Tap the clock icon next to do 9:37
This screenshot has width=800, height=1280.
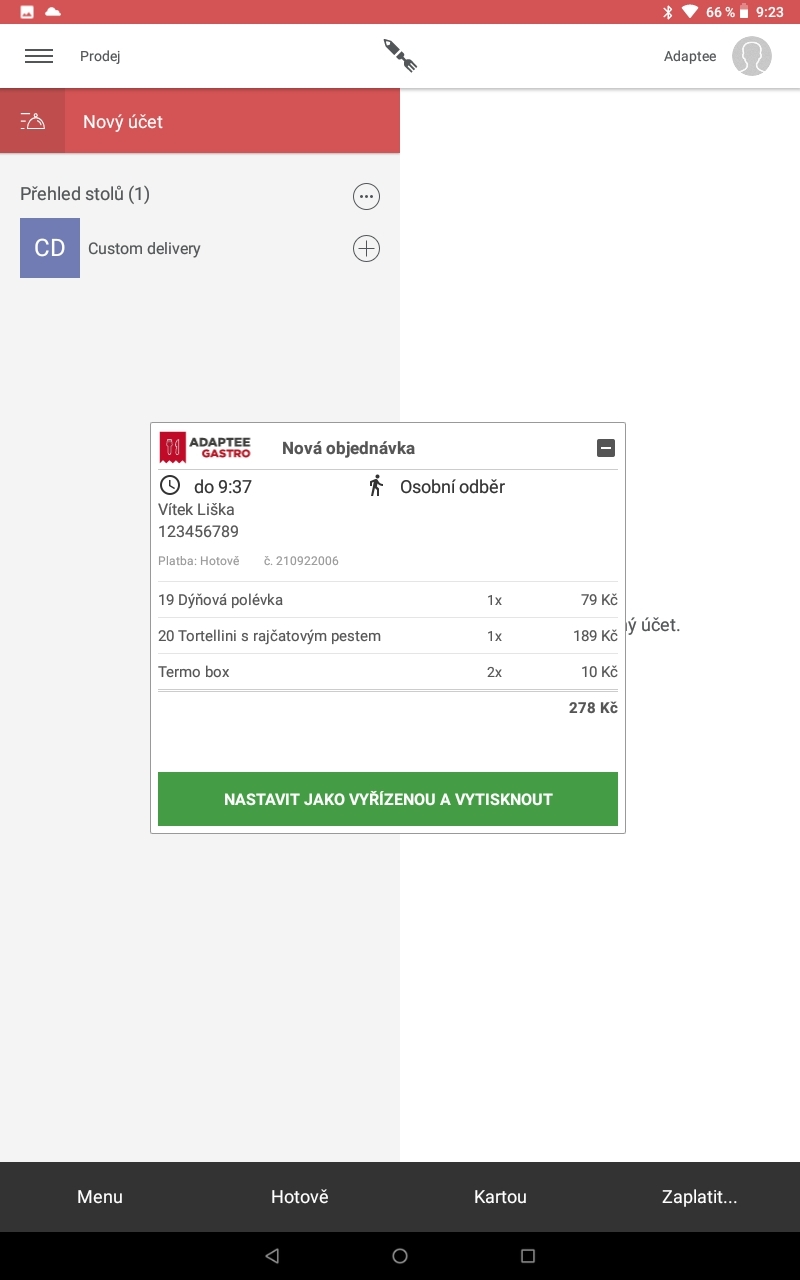pyautogui.click(x=170, y=486)
